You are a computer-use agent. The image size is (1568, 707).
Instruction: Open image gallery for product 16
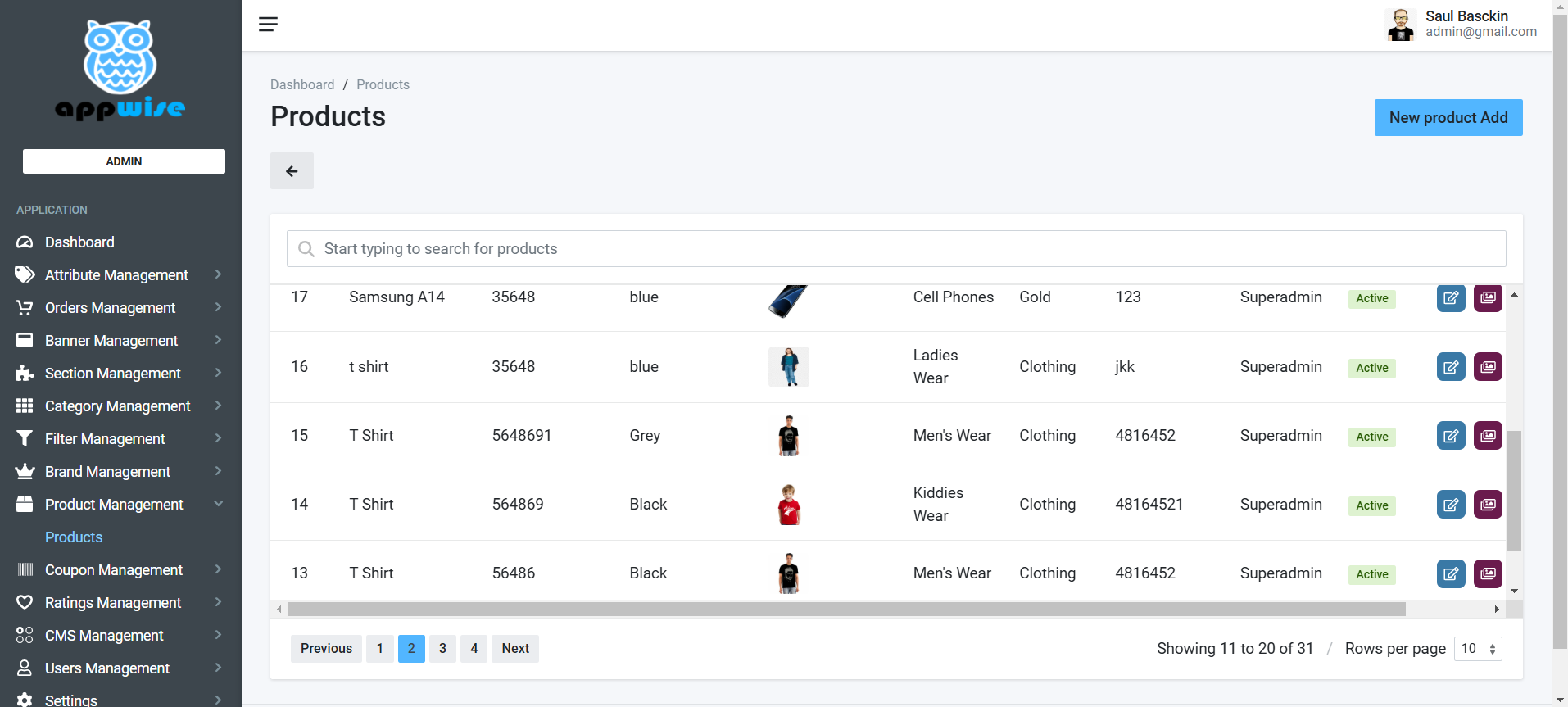(1488, 367)
